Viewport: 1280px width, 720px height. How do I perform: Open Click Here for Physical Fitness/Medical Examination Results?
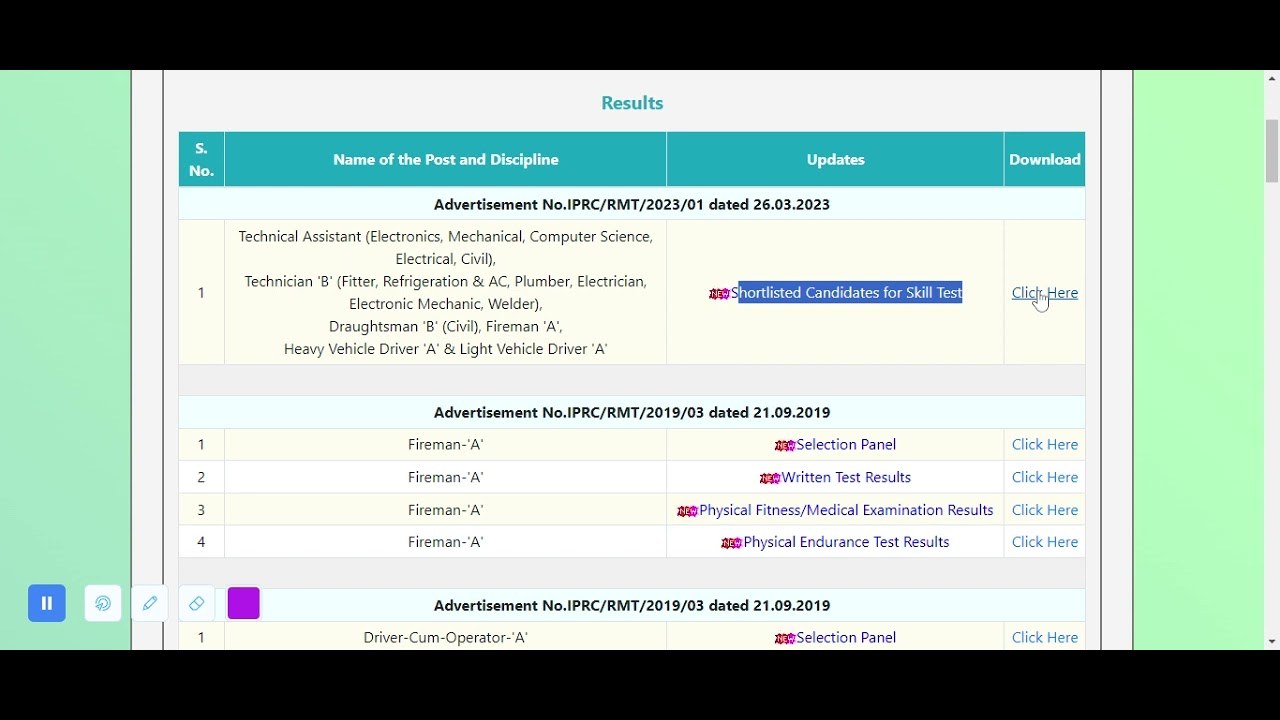(1045, 510)
